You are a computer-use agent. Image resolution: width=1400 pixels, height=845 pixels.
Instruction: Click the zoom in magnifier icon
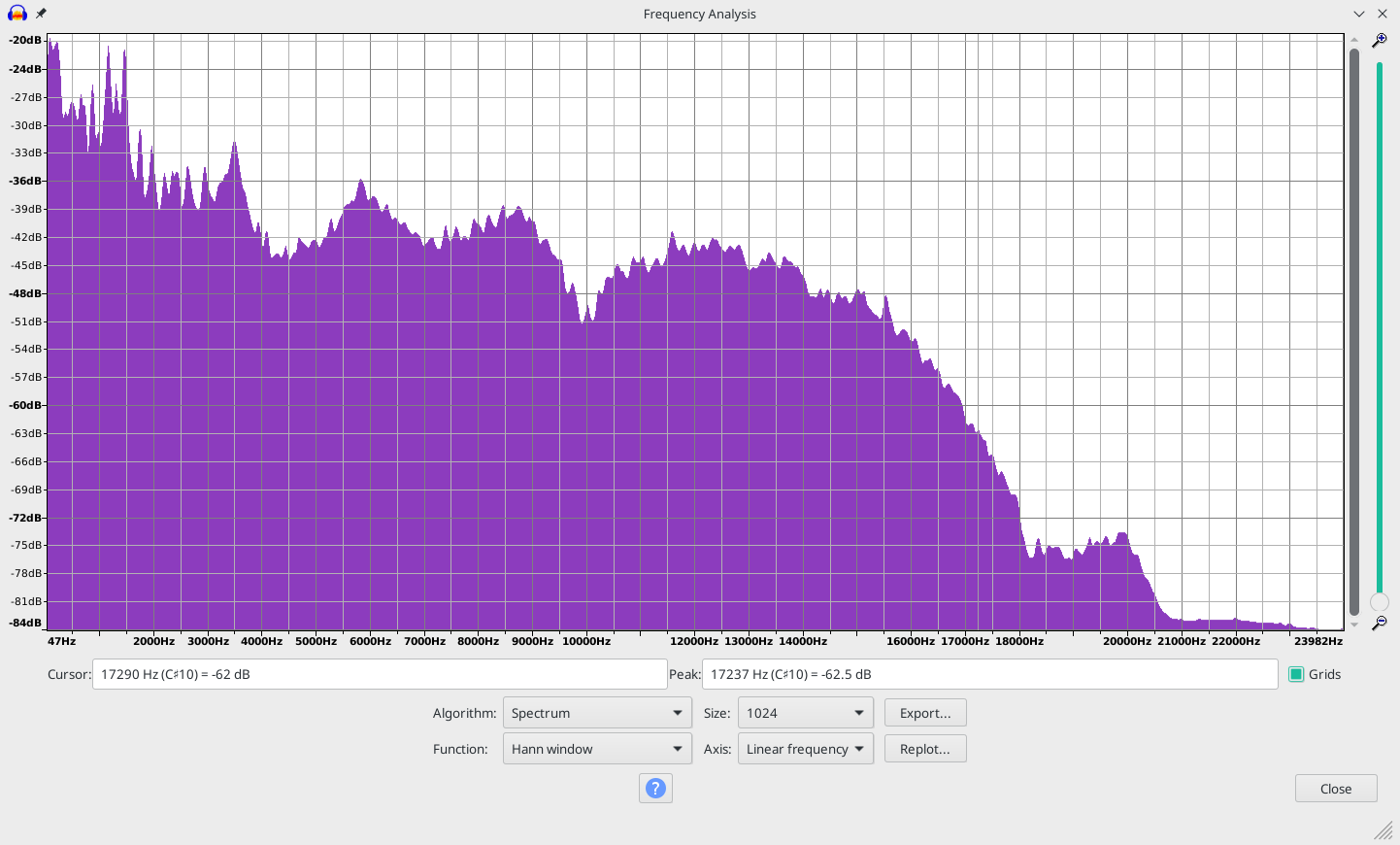1379,41
